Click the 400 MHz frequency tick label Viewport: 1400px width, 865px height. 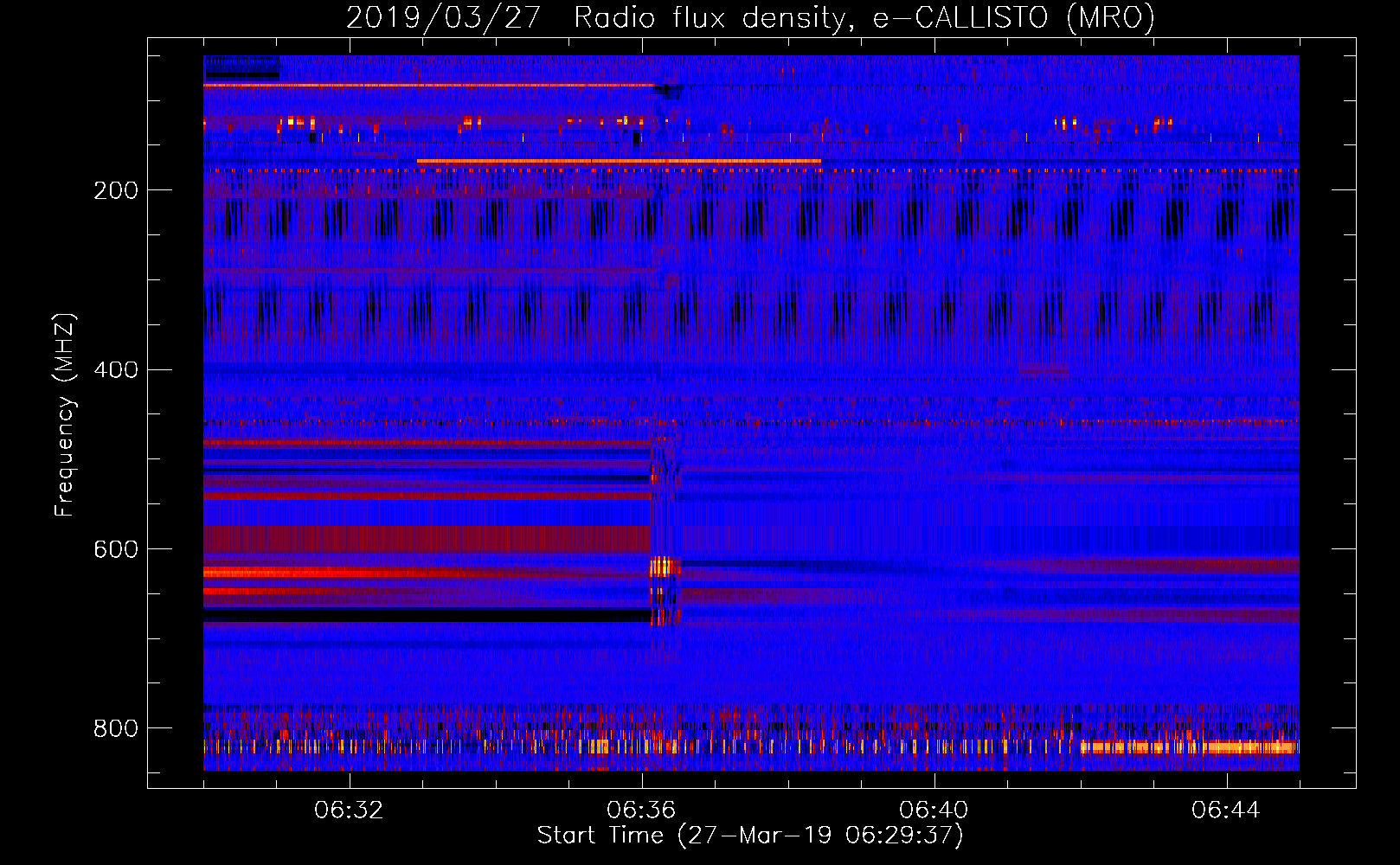click(x=116, y=370)
